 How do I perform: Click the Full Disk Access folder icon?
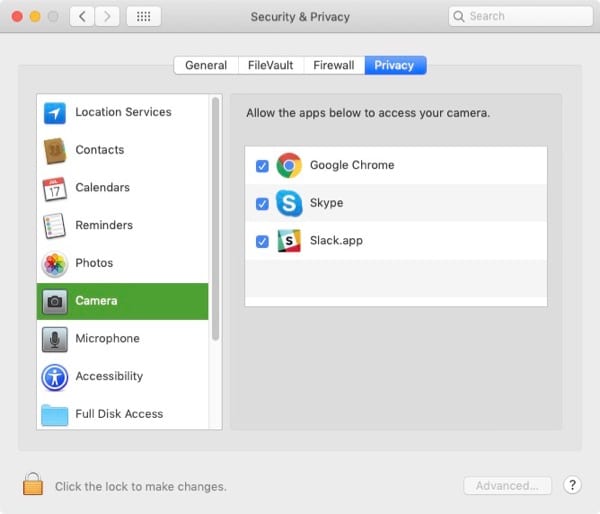click(55, 415)
